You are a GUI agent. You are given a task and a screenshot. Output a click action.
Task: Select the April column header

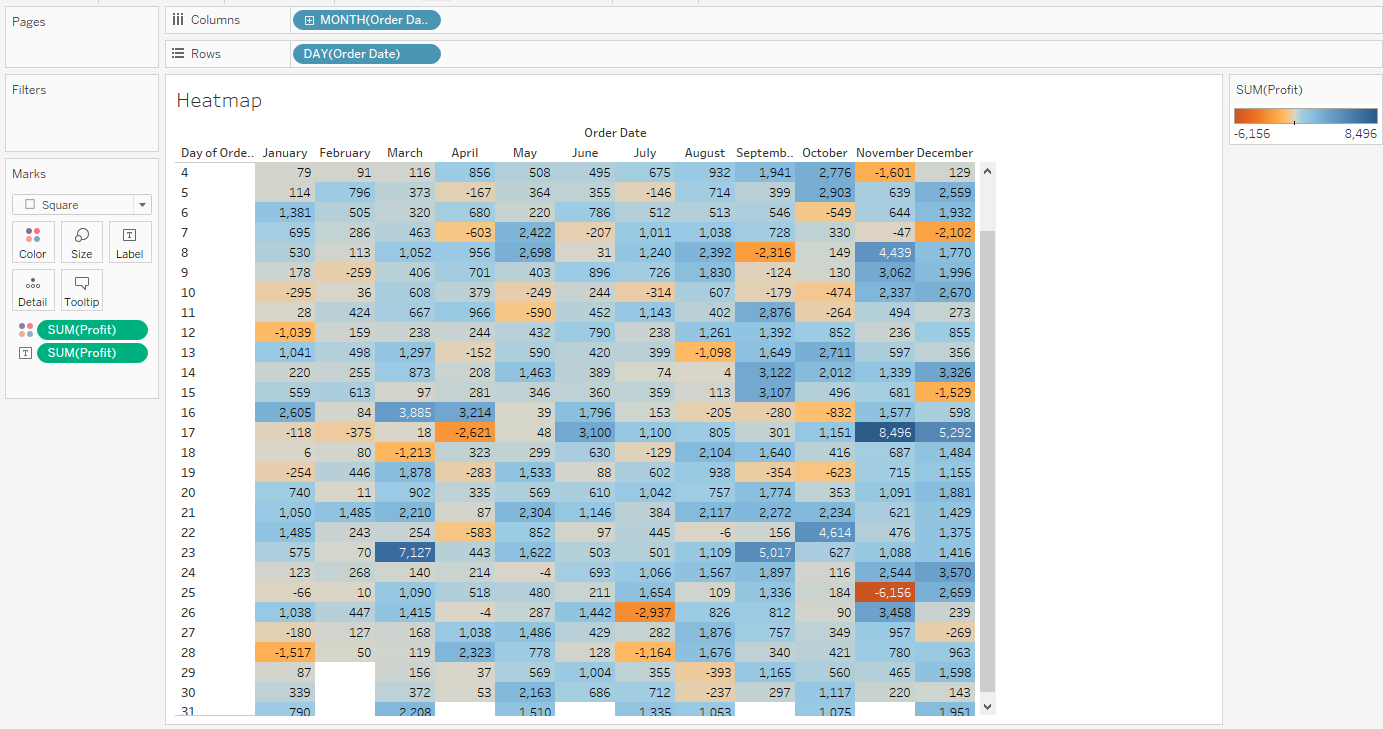(465, 153)
